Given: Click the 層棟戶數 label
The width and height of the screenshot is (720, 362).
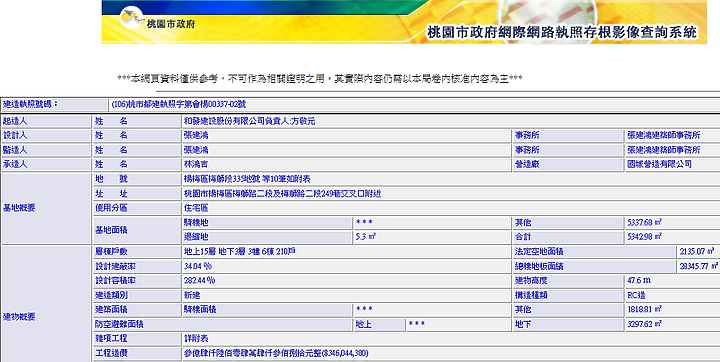Looking at the screenshot, I should pos(111,251).
